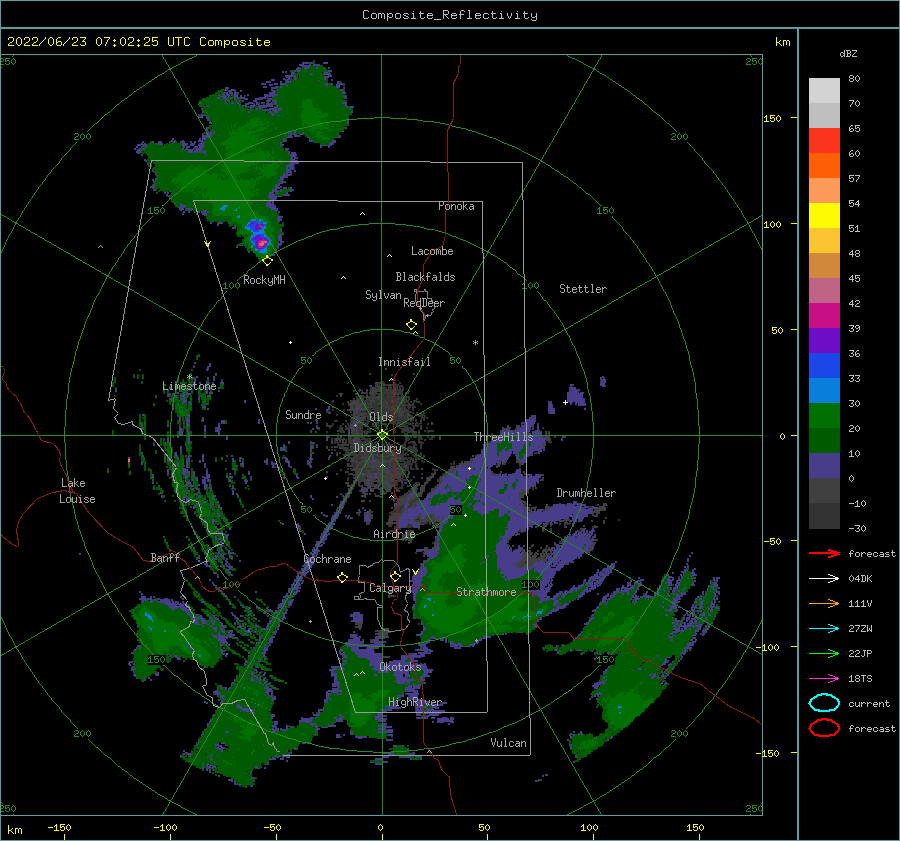900x841 pixels.
Task: Click the Okotoks town label
Action: (400, 667)
